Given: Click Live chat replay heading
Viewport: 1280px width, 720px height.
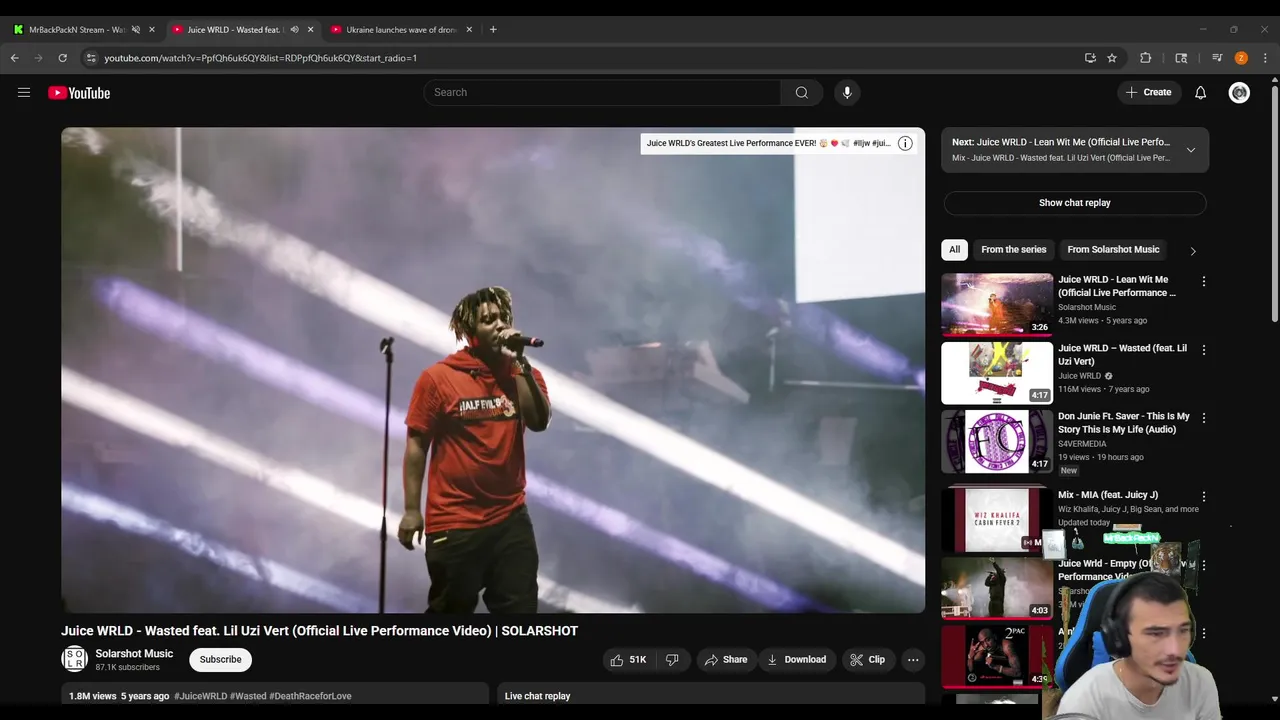Looking at the screenshot, I should click(x=537, y=696).
